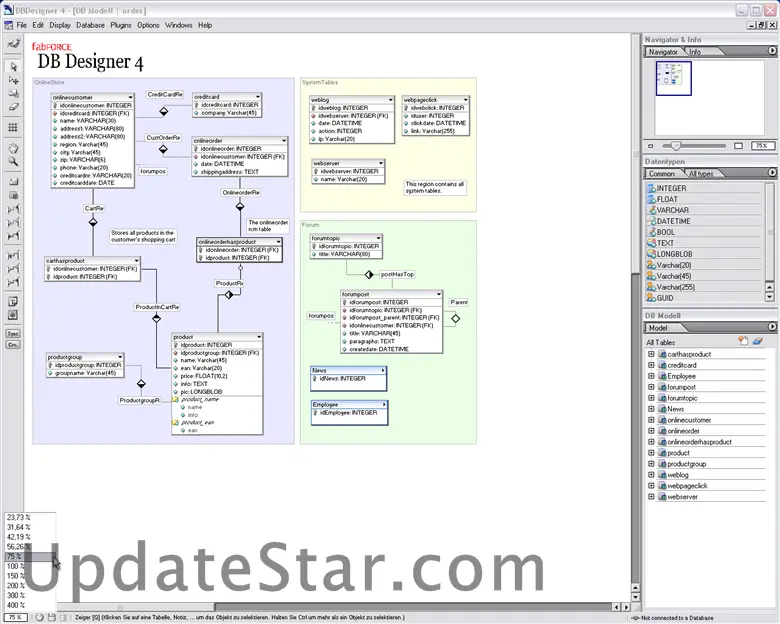Click the new table icon beside All Tables

(x=743, y=341)
